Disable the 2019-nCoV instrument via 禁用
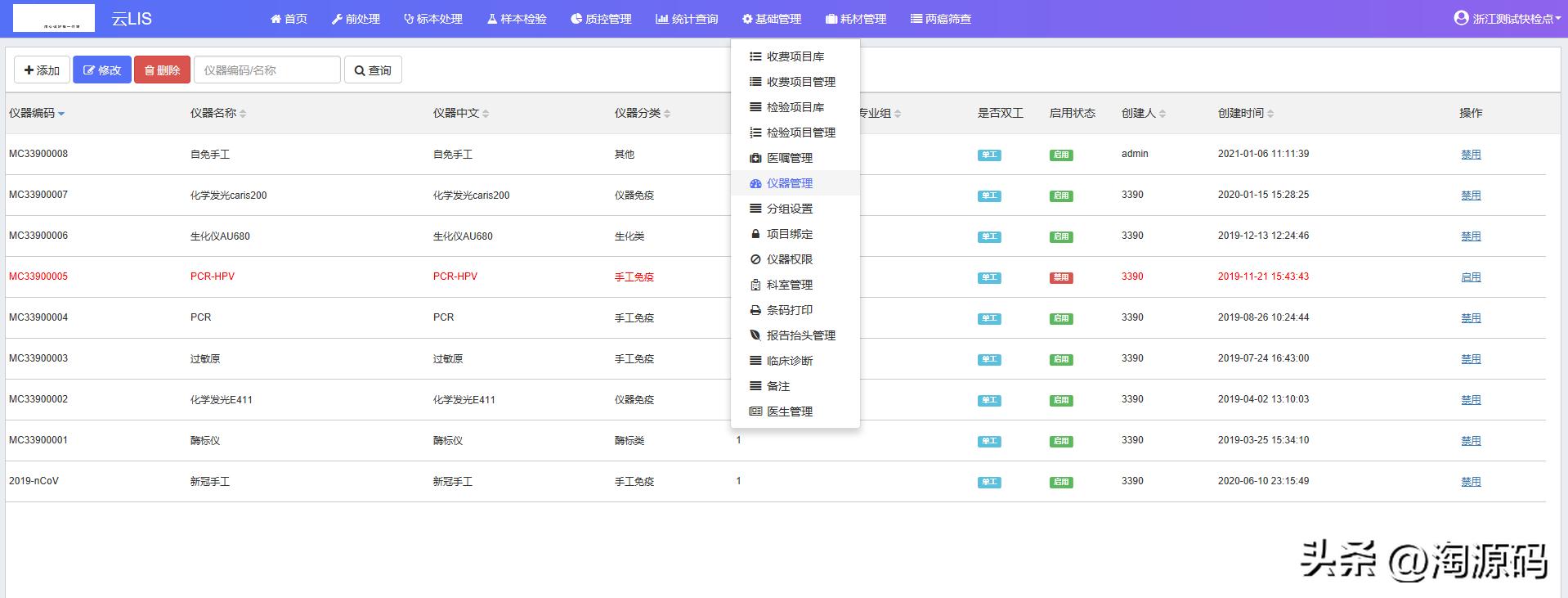The height and width of the screenshot is (598, 1568). 1470,482
